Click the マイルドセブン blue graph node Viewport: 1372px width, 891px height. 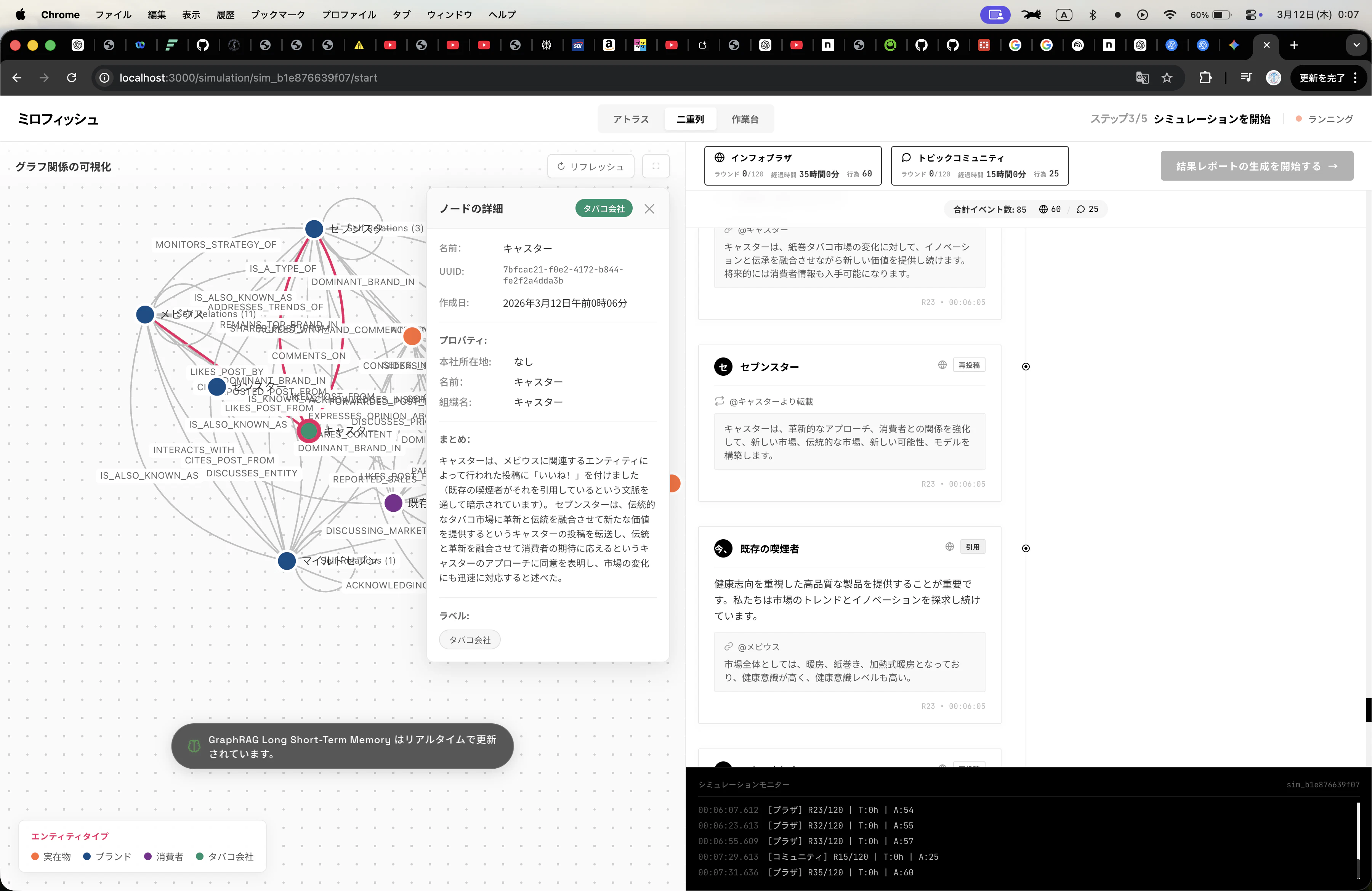pyautogui.click(x=287, y=561)
